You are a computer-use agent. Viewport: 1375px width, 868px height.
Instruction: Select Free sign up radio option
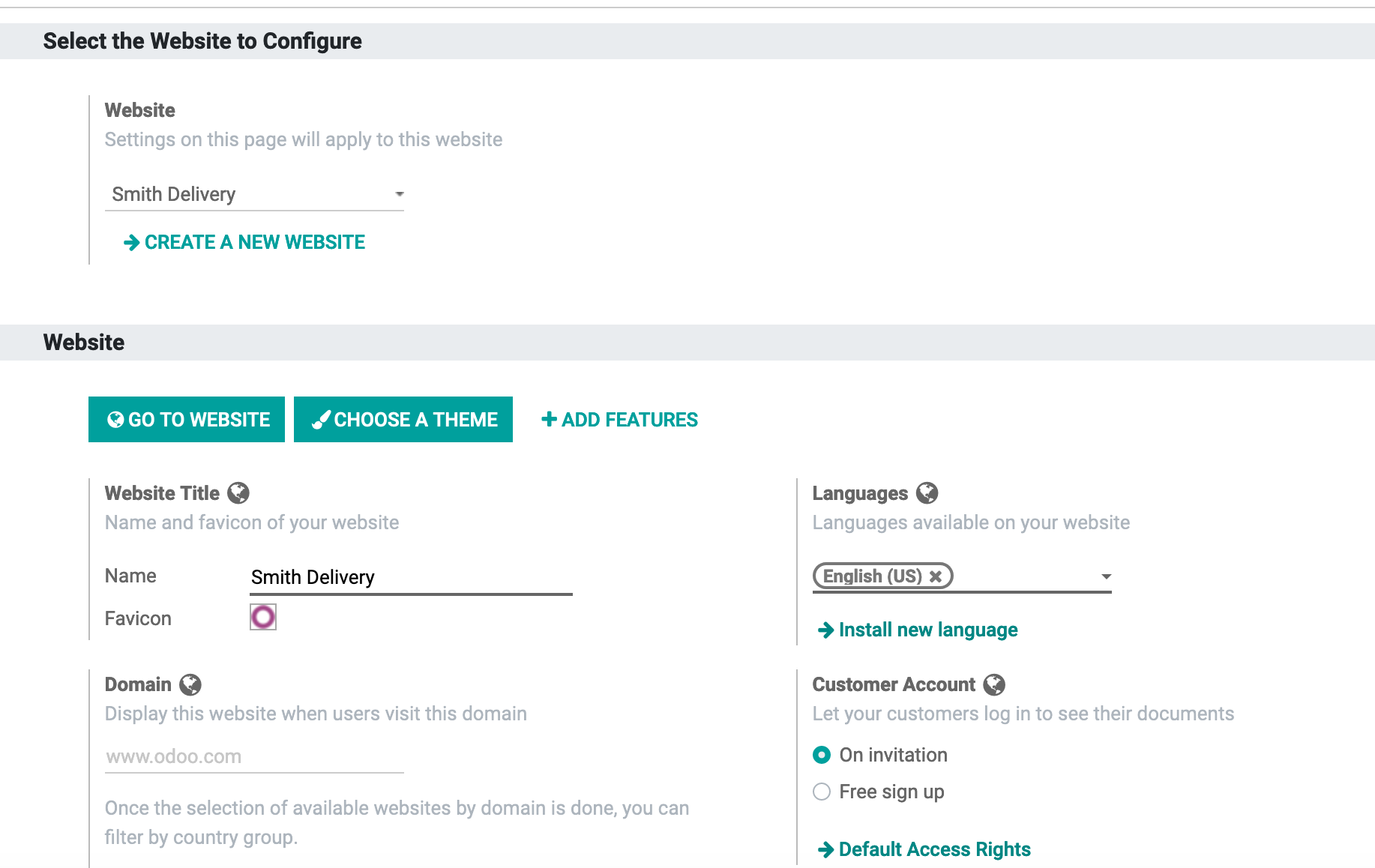point(822,792)
